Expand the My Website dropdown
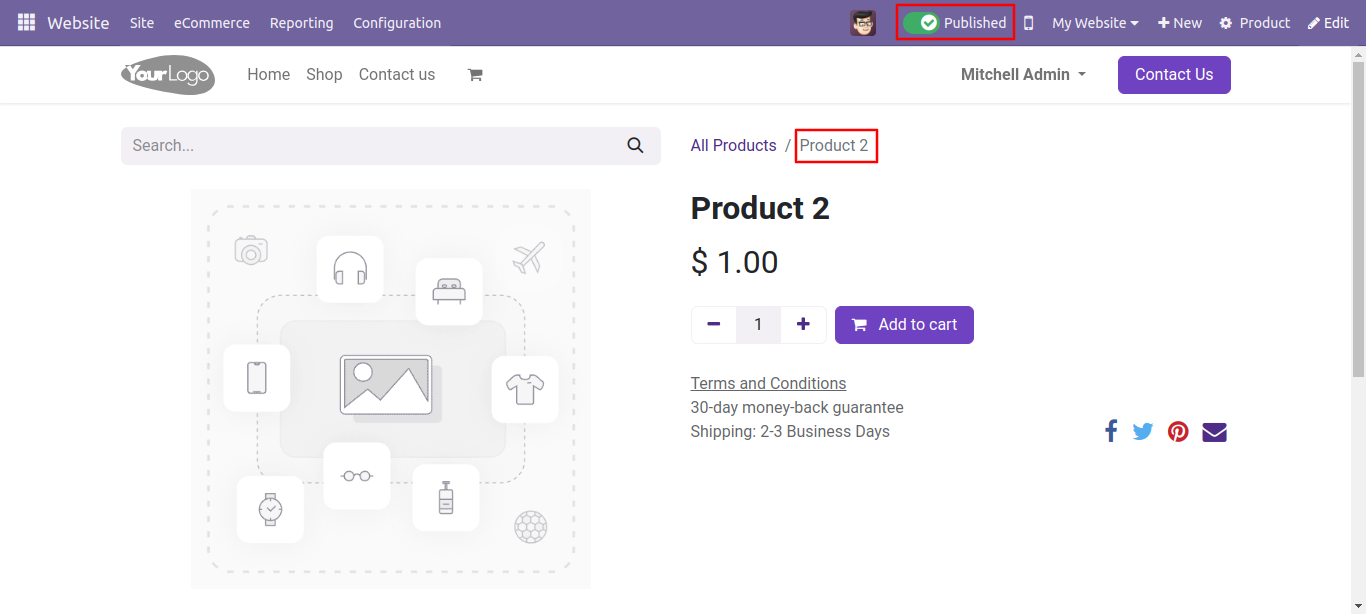 (x=1095, y=23)
